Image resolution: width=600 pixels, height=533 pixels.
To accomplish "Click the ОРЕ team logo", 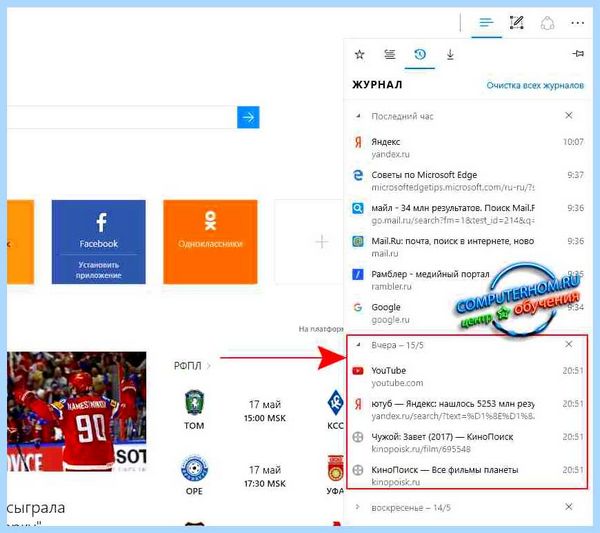I will pos(194,469).
